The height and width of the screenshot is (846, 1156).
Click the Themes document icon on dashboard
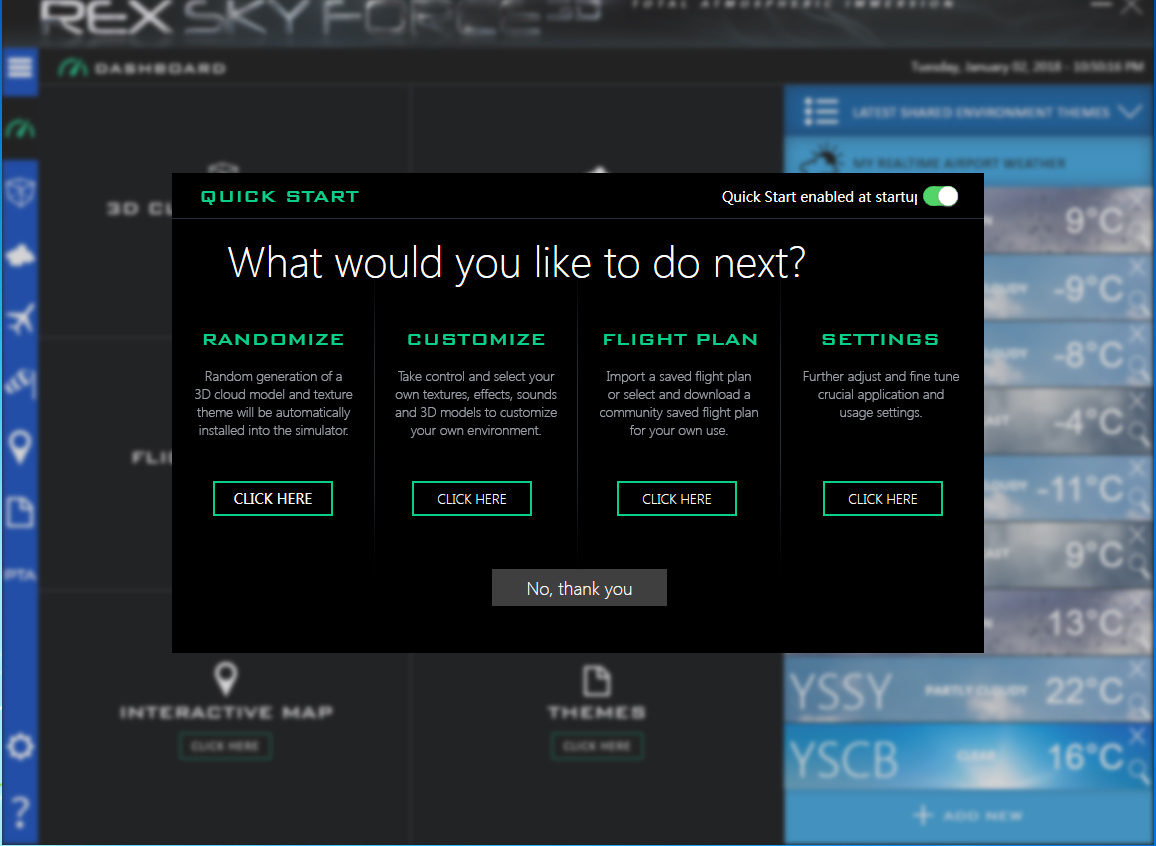[x=596, y=680]
